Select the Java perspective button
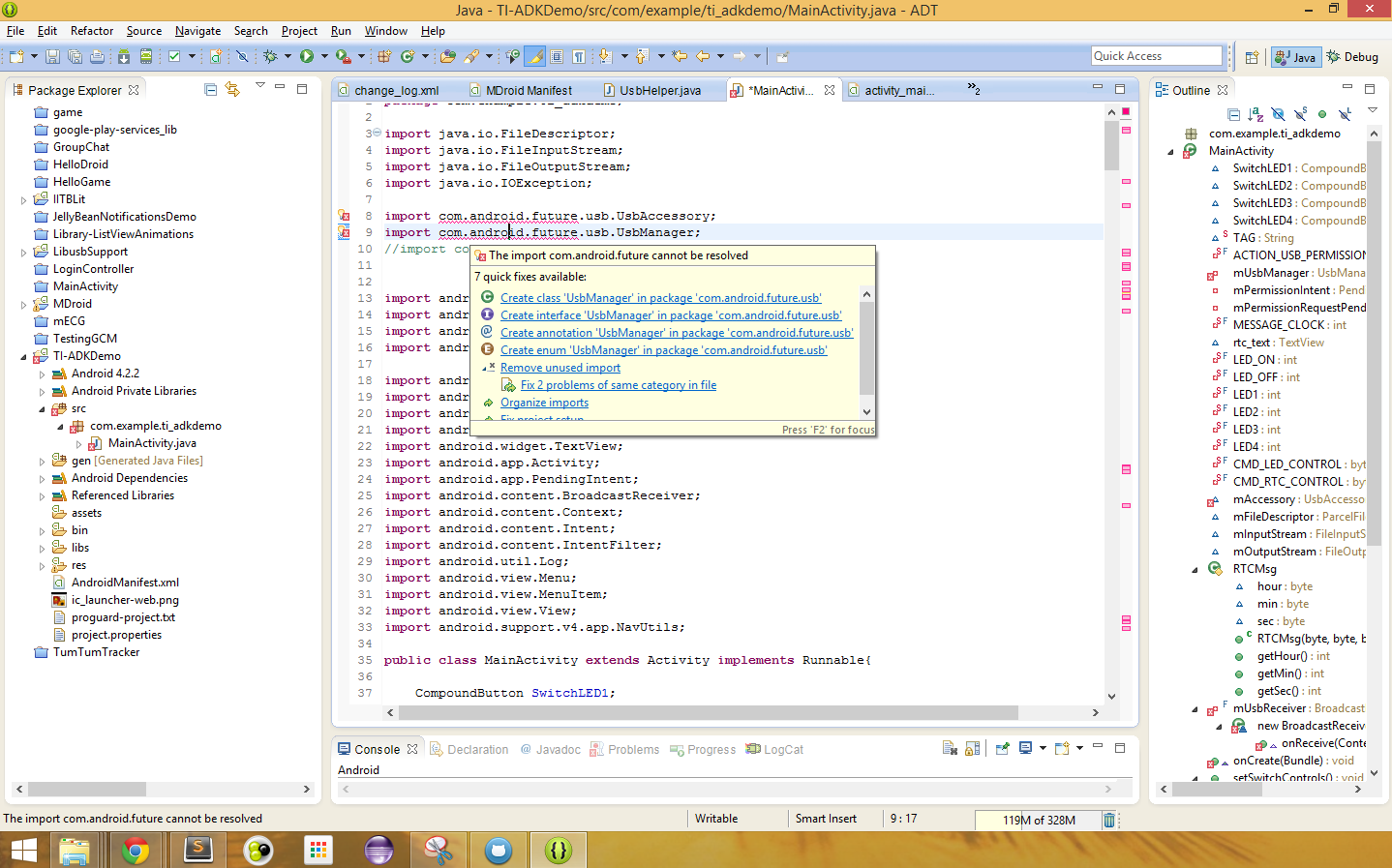Viewport: 1392px width, 868px height. tap(1295, 57)
